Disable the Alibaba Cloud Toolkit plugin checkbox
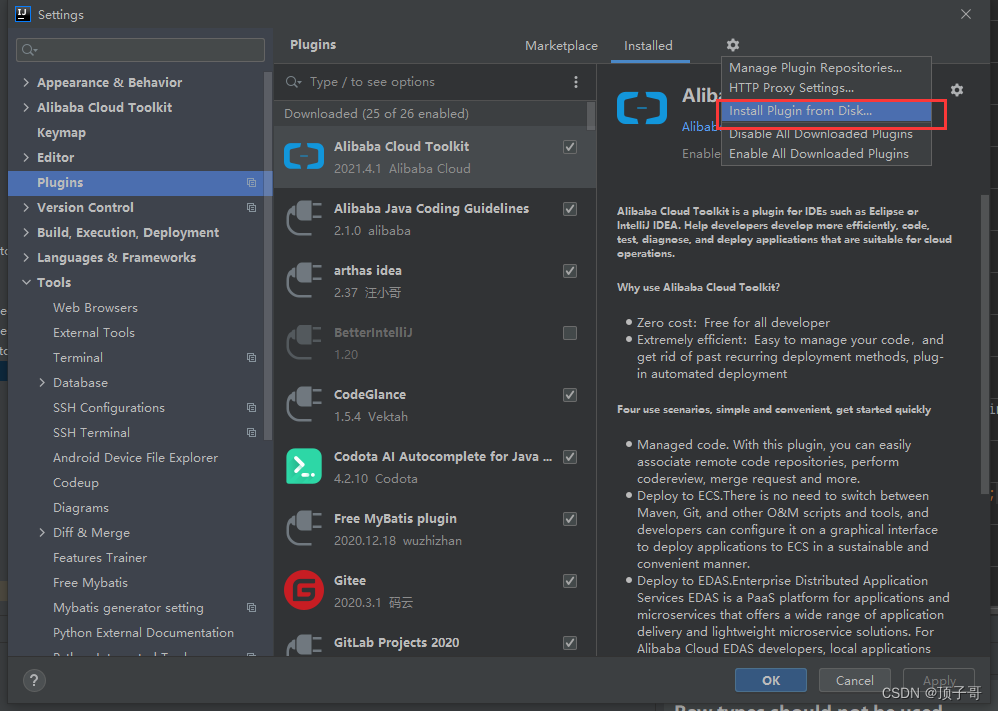This screenshot has height=711, width=998. point(570,147)
